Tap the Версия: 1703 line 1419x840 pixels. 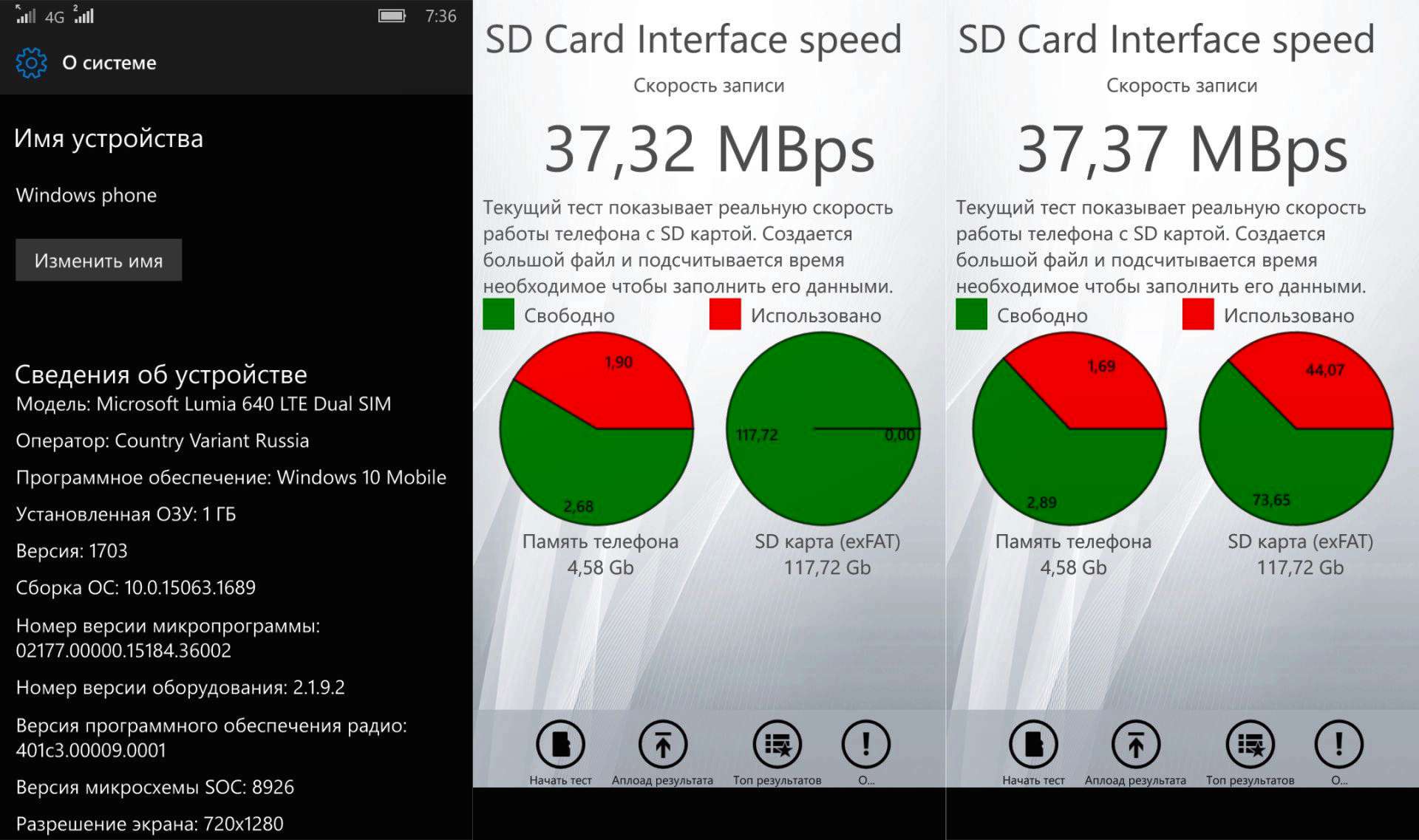point(72,551)
